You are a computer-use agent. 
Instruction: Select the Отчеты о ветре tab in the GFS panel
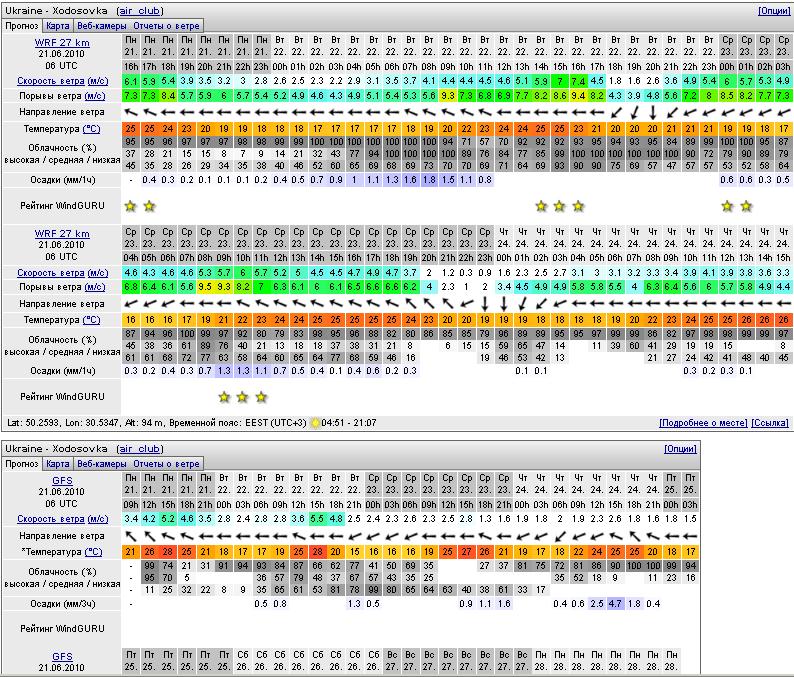point(167,464)
